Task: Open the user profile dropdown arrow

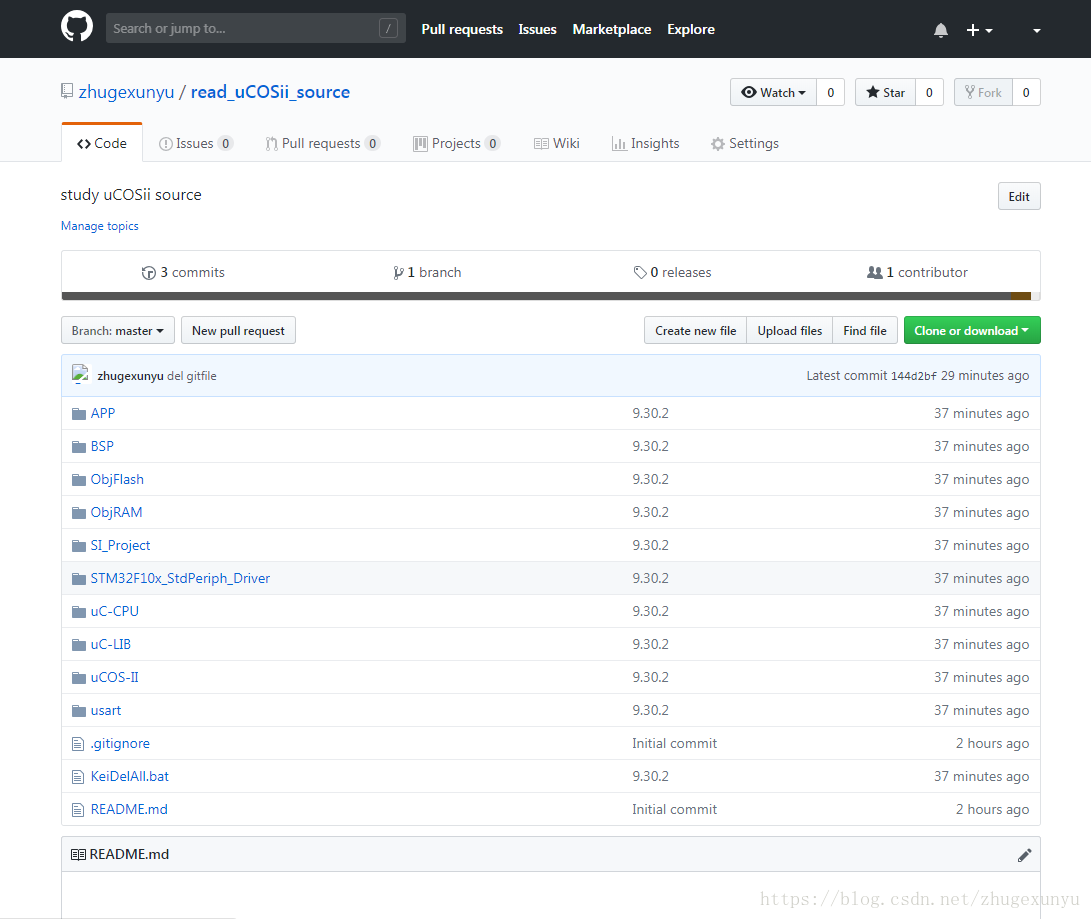Action: 1037,31
